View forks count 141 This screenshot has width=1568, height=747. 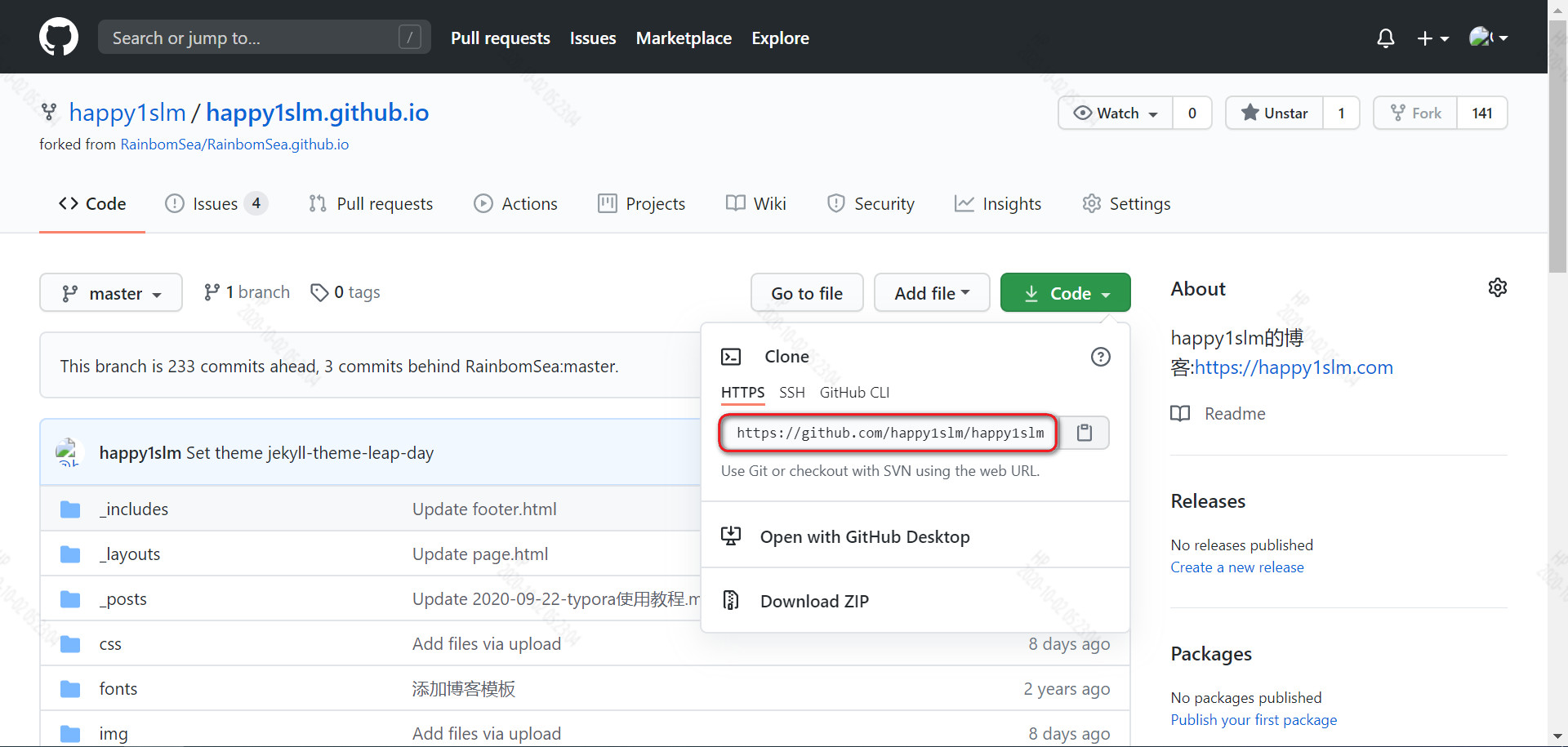pyautogui.click(x=1482, y=113)
